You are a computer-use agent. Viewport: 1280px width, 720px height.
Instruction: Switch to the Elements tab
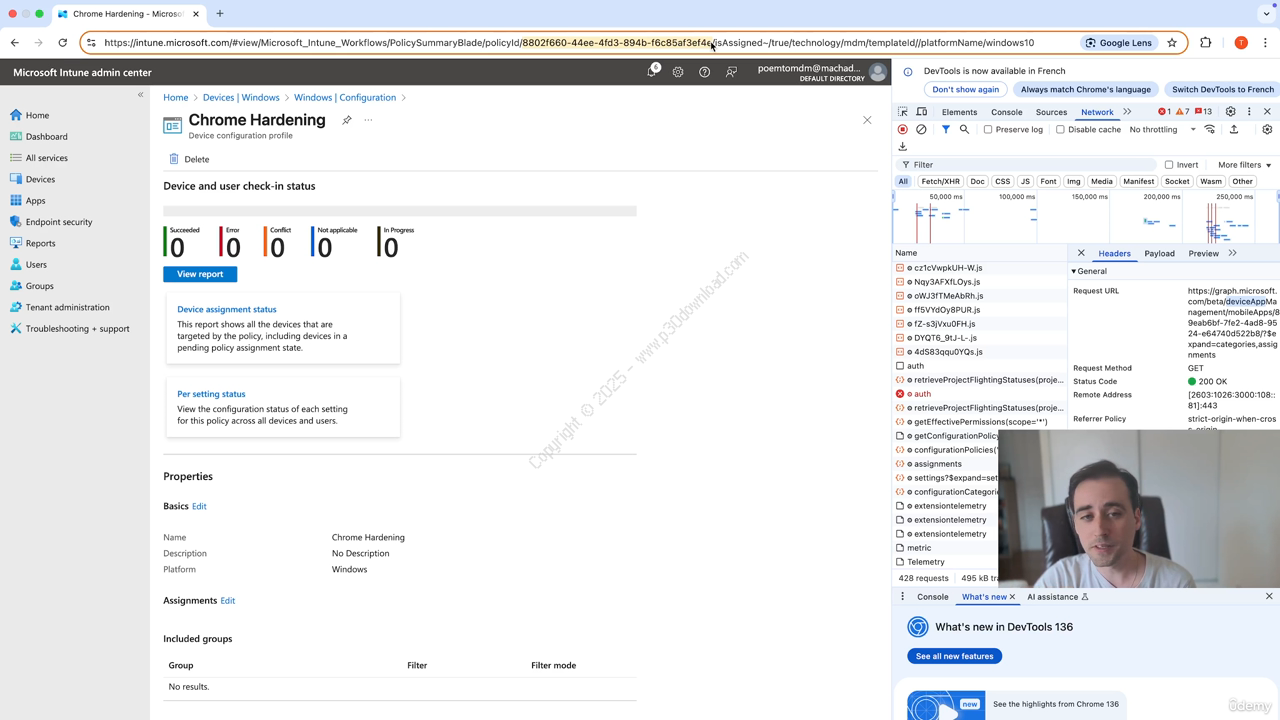(959, 112)
